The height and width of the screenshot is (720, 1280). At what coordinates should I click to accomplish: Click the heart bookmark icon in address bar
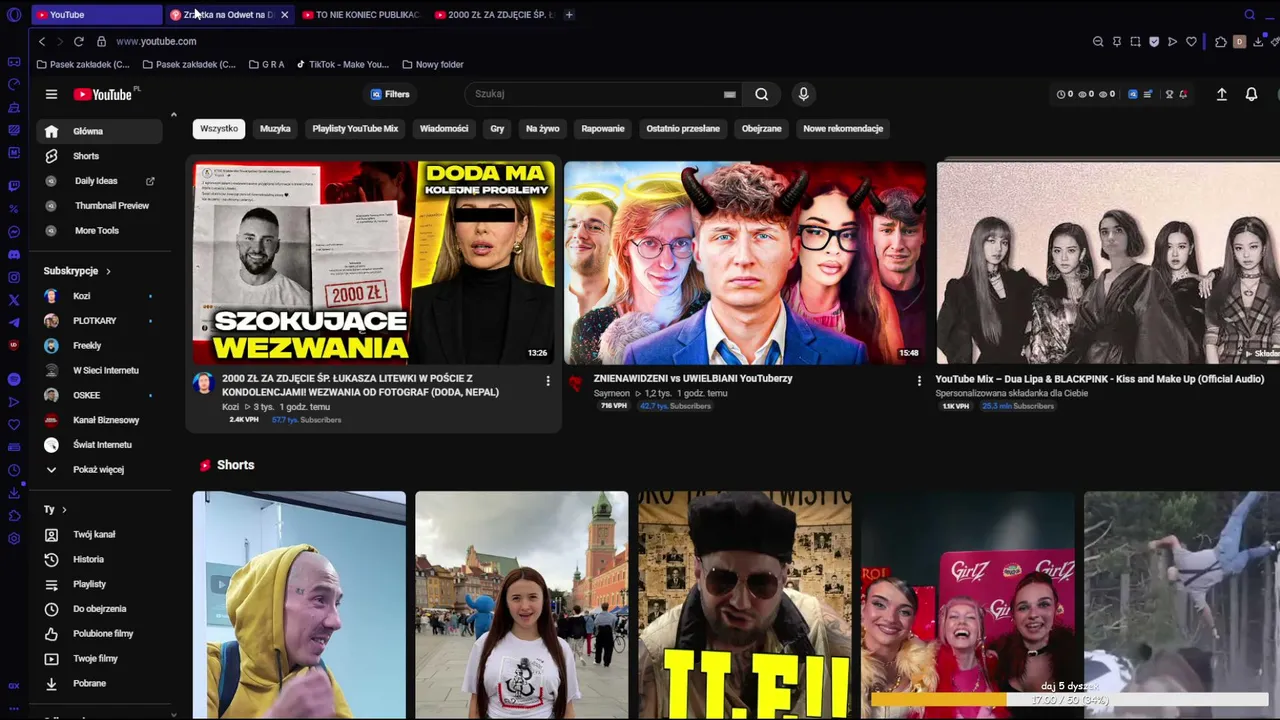[x=1191, y=41]
